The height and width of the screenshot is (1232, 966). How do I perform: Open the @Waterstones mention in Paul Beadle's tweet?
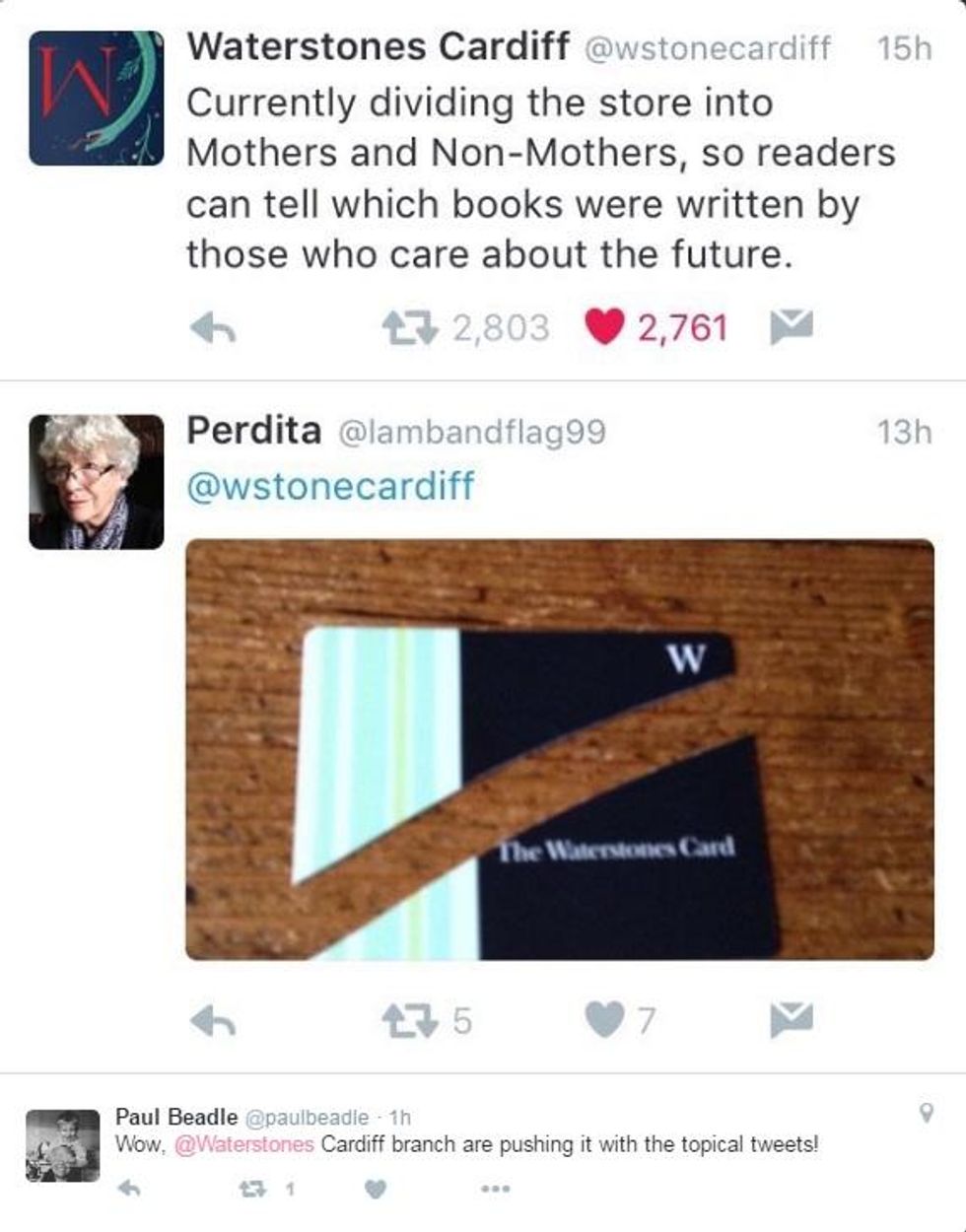pyautogui.click(x=244, y=1145)
